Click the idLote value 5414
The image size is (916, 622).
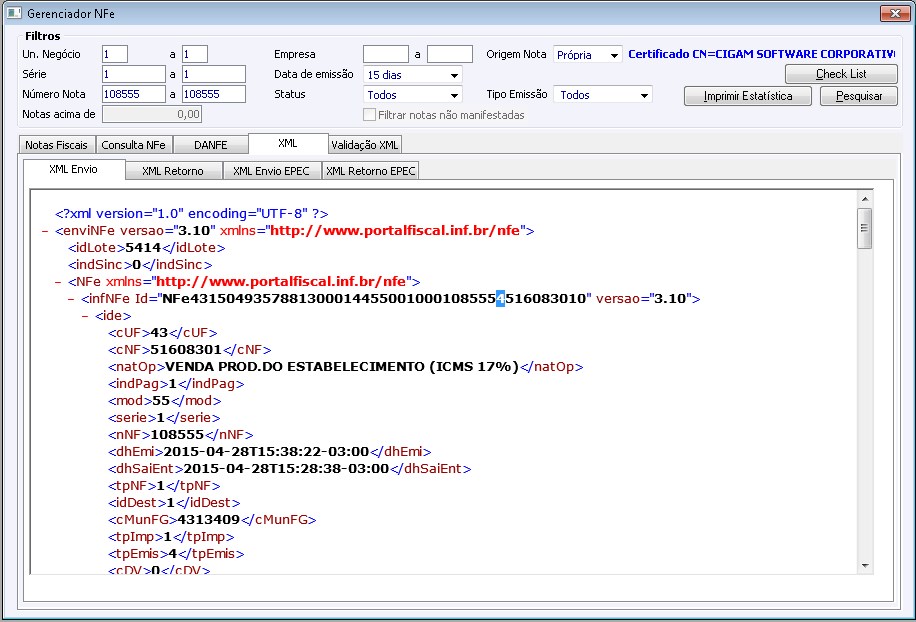click(143, 248)
